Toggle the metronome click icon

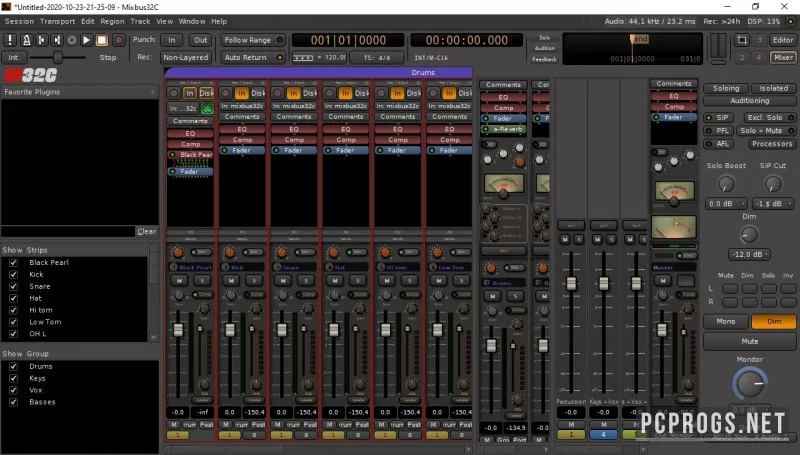click(x=26, y=40)
